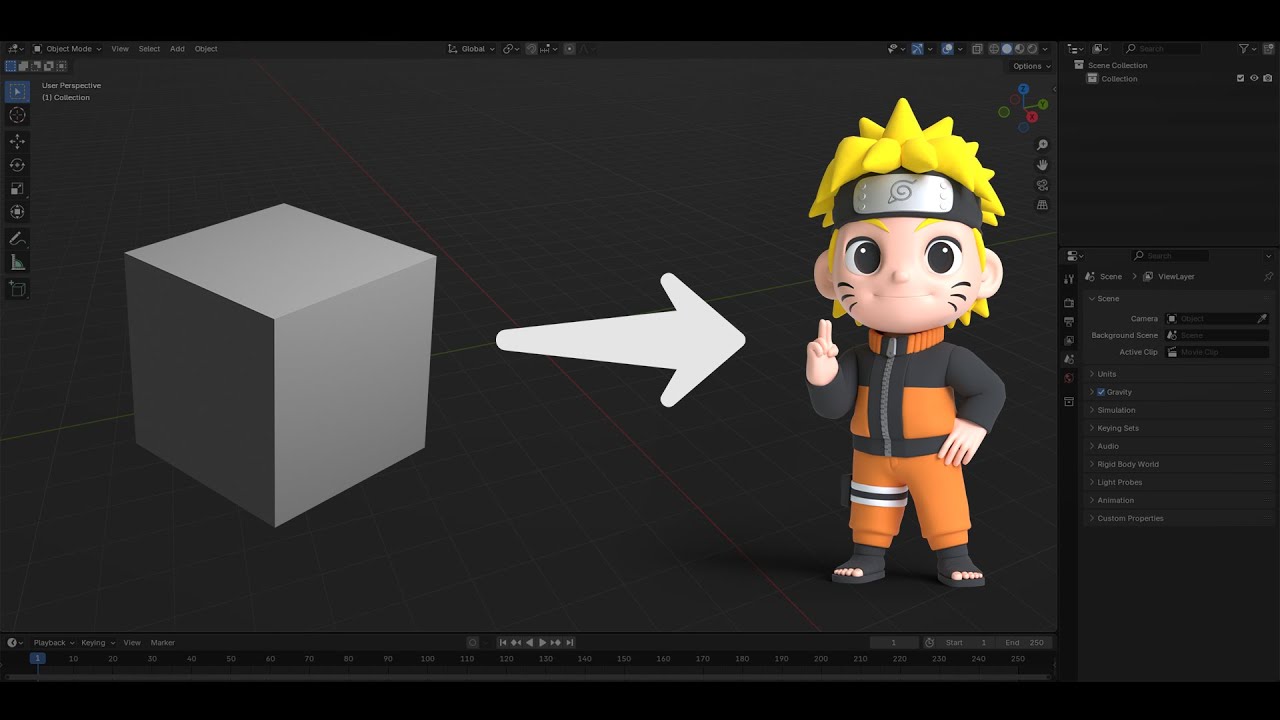Click the timeline play button
This screenshot has height=720, width=1280.
click(x=542, y=642)
